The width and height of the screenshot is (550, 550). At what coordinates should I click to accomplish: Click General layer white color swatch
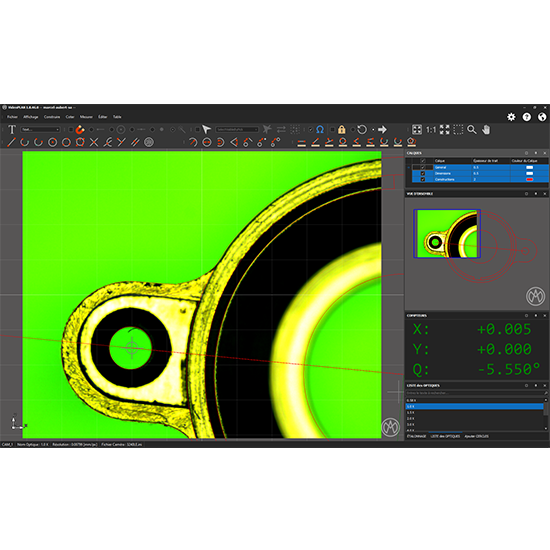tap(529, 167)
